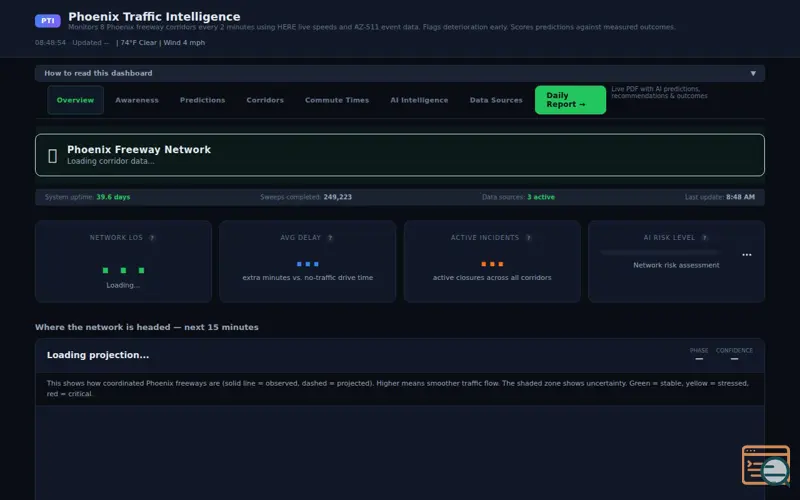
Task: Open AI Risk Level help icon
Action: (705, 238)
